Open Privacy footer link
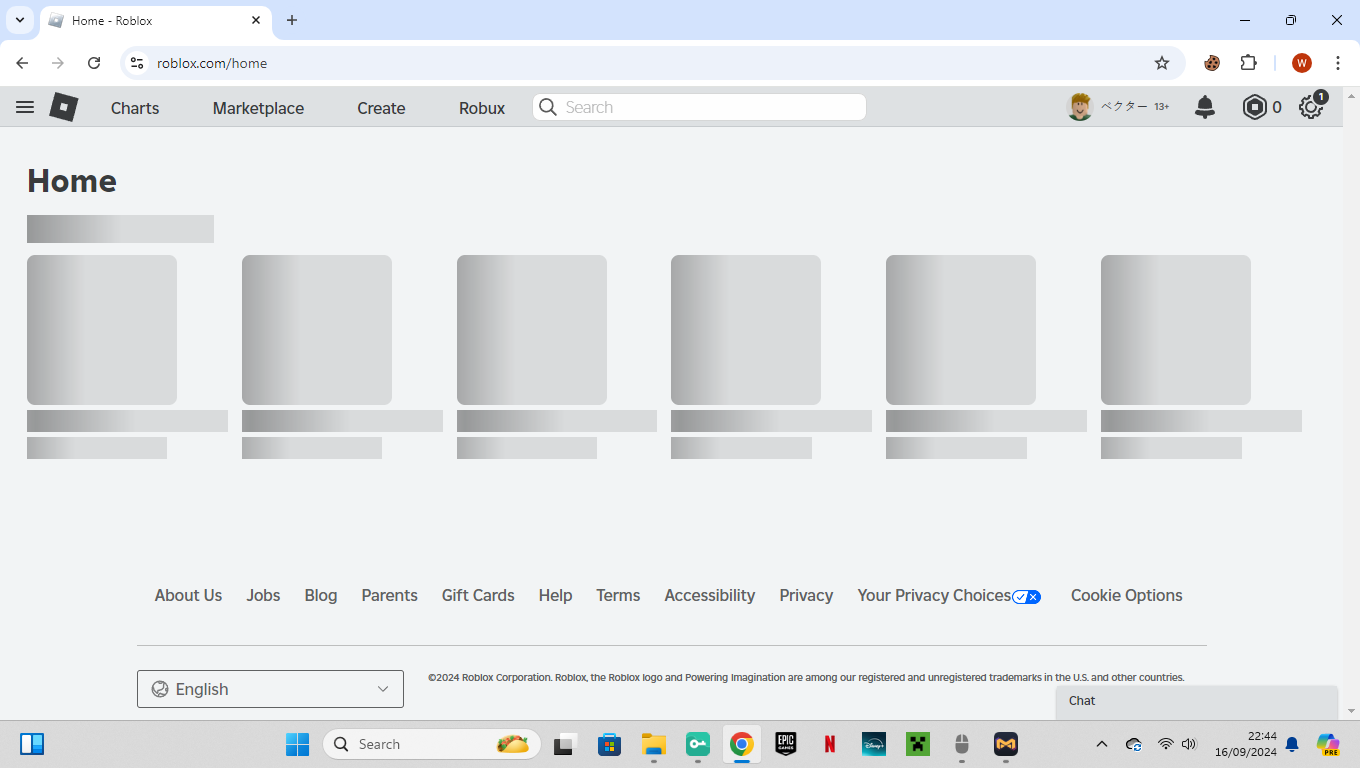 [x=806, y=595]
